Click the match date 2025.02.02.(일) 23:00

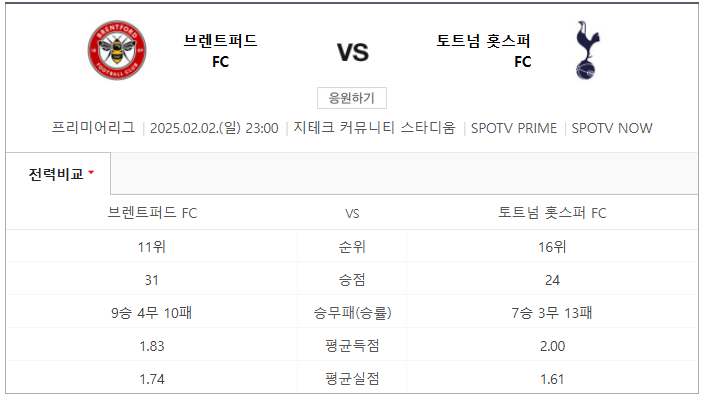click(x=214, y=128)
